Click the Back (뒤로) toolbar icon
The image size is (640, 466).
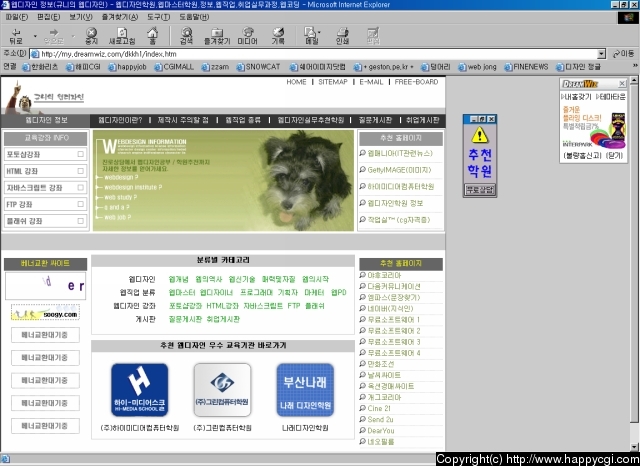coord(16,36)
